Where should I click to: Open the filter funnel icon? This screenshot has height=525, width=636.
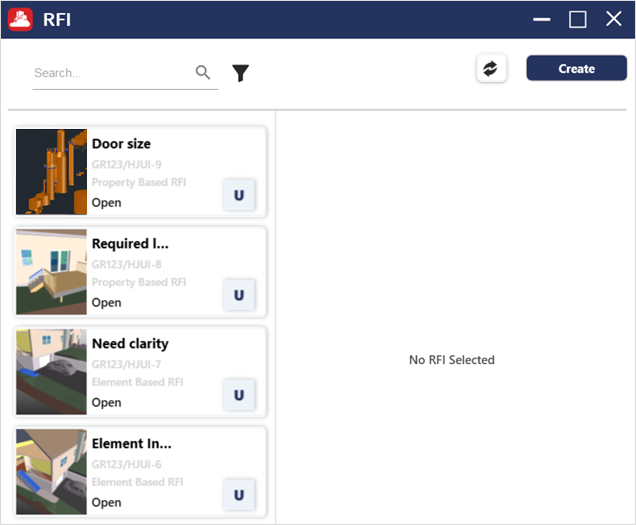point(240,73)
